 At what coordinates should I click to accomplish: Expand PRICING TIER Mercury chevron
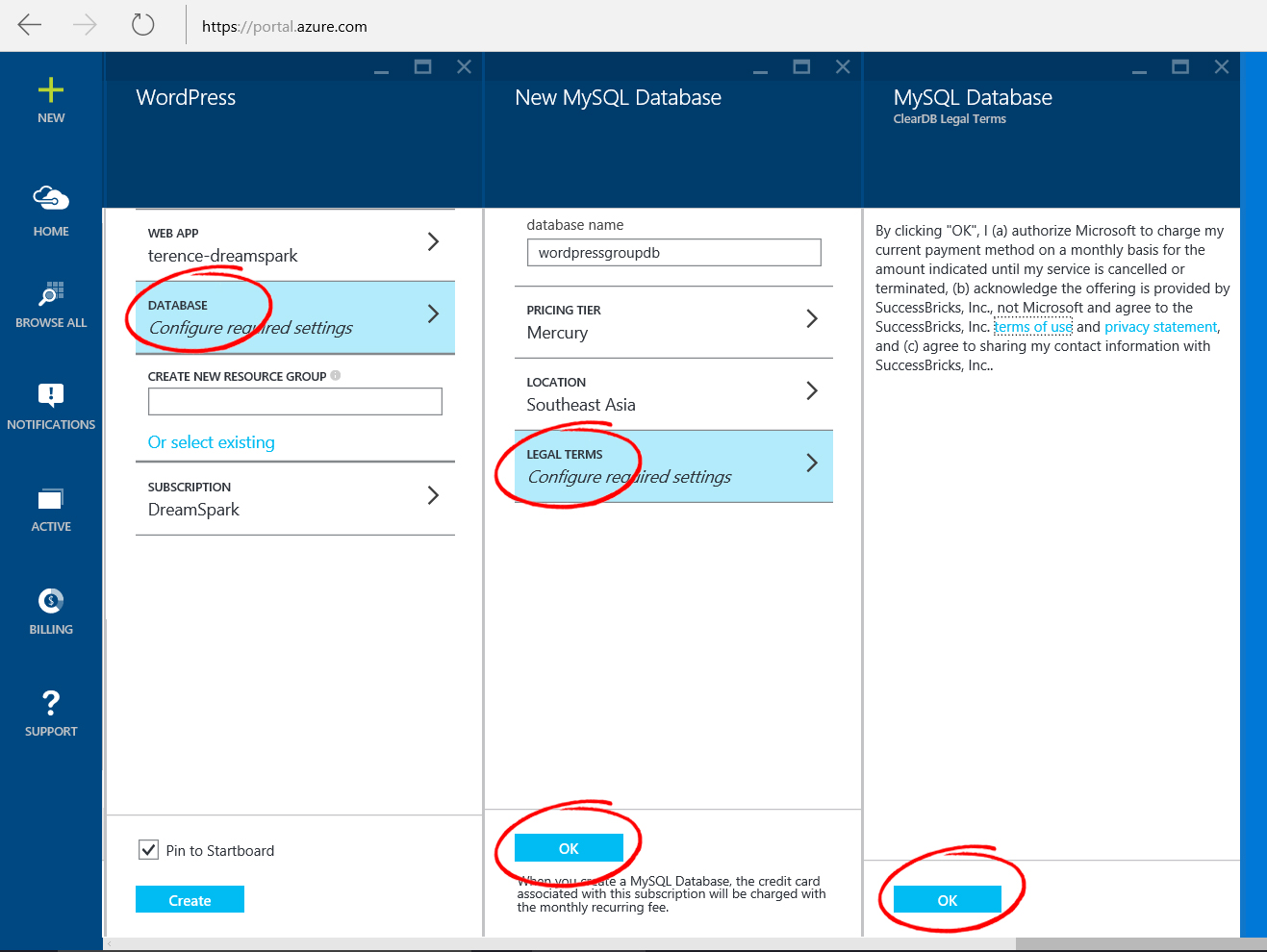pos(812,318)
